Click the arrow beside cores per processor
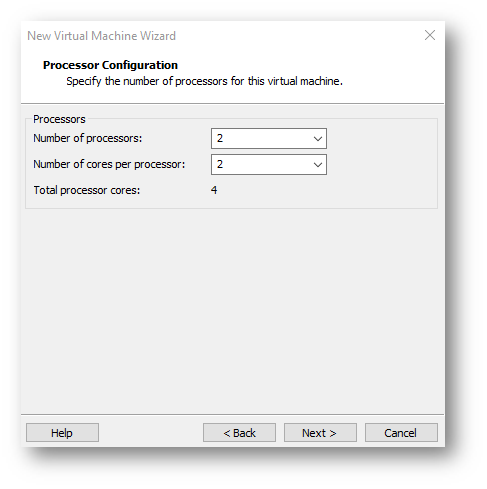The image size is (487, 489). [x=318, y=165]
